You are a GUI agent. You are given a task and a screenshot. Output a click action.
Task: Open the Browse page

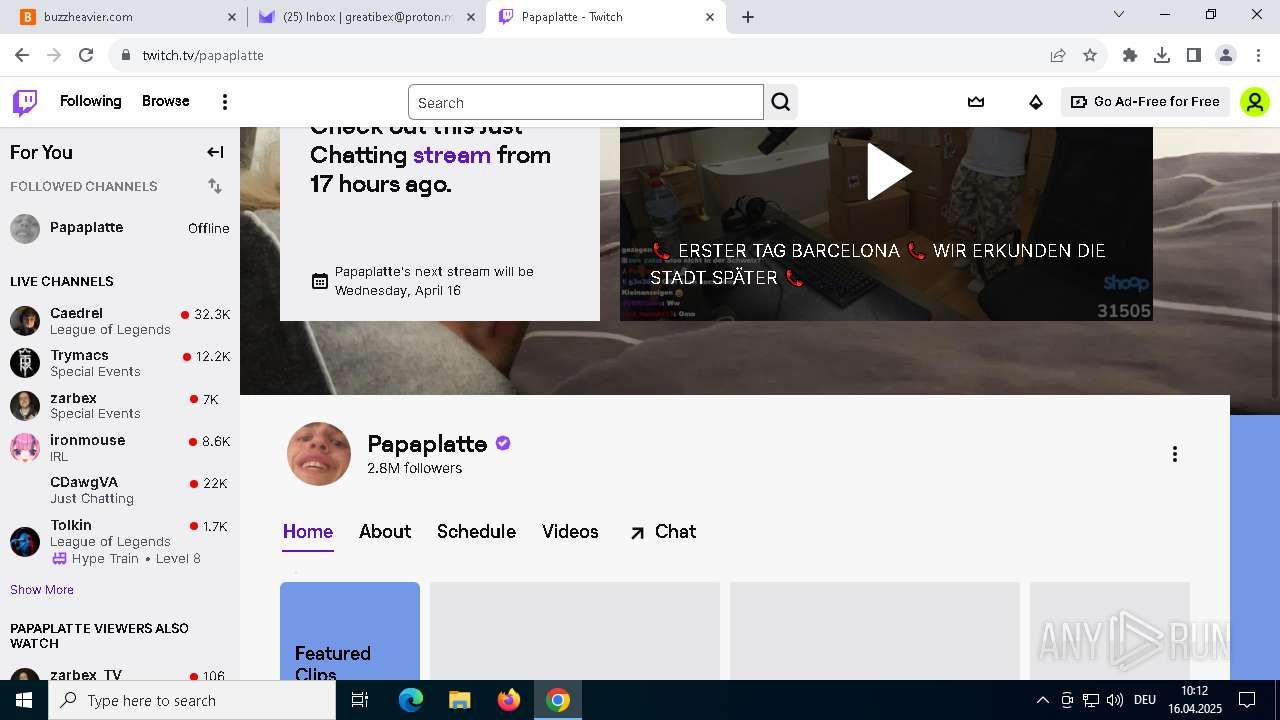coord(166,101)
